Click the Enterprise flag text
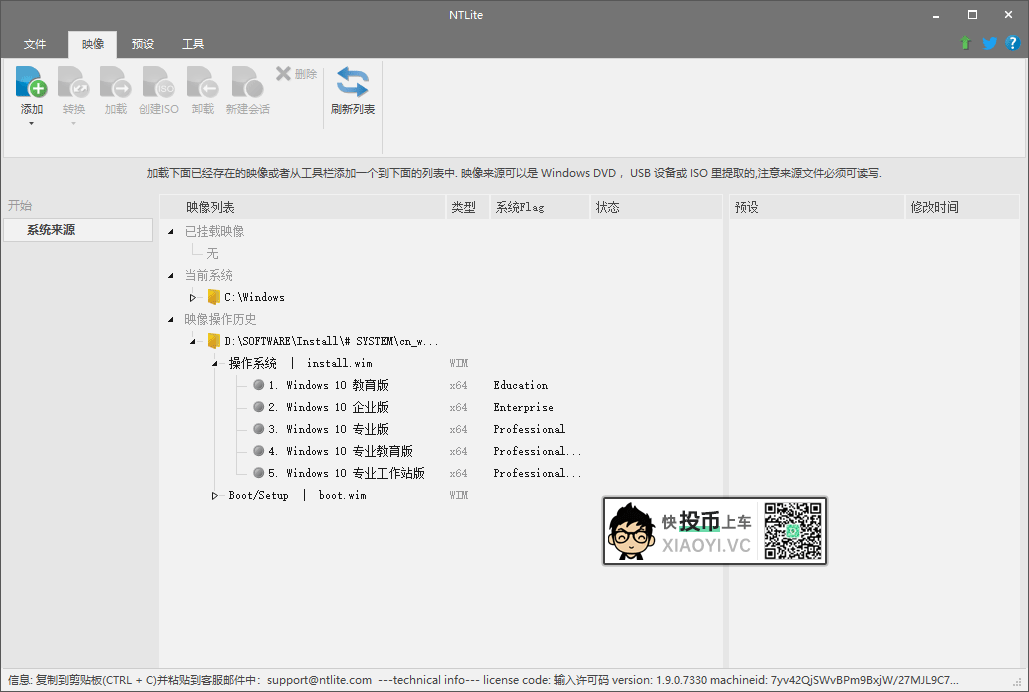The height and width of the screenshot is (692, 1029). [523, 407]
